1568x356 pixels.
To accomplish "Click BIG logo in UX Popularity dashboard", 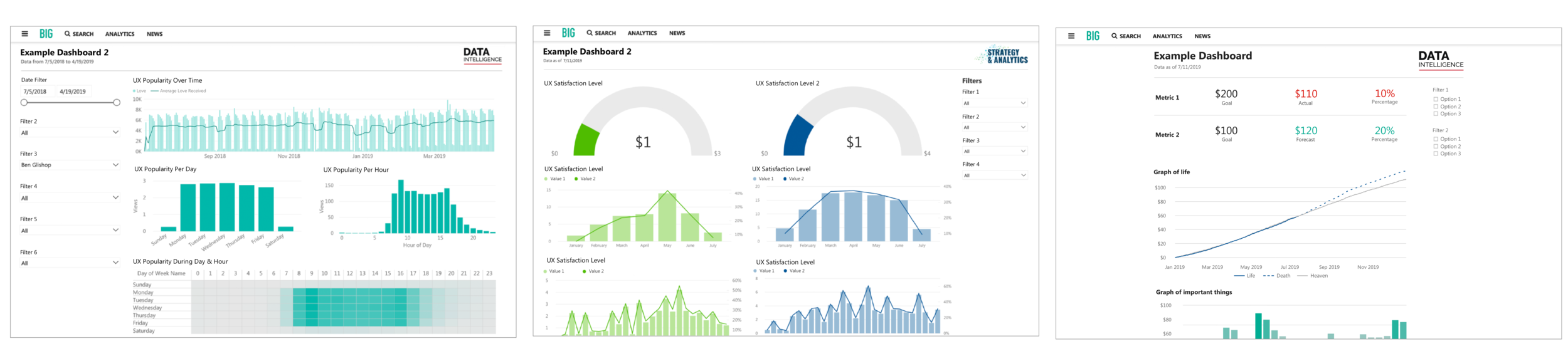I will coord(46,34).
